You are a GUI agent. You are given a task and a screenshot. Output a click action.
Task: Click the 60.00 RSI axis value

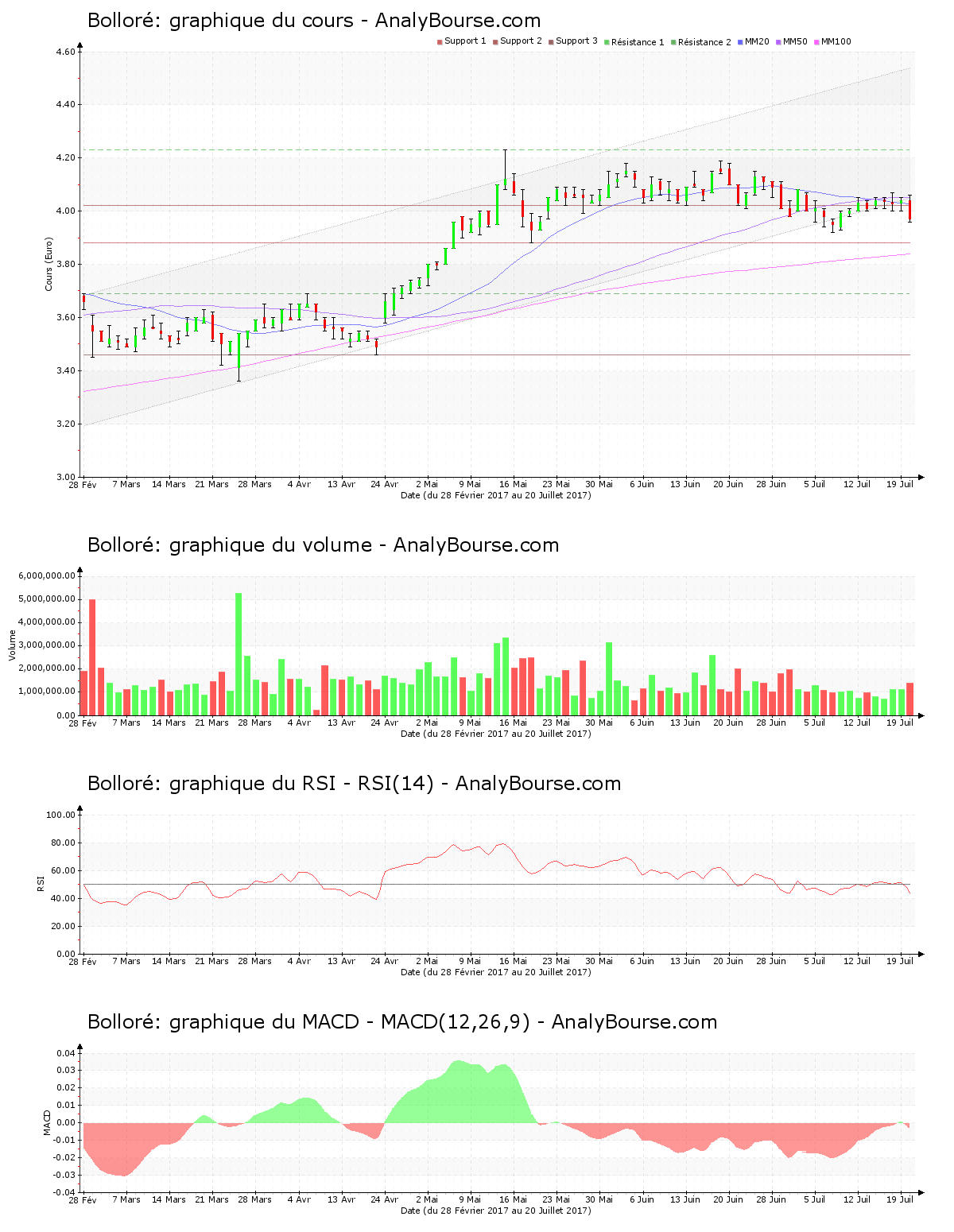pyautogui.click(x=64, y=871)
